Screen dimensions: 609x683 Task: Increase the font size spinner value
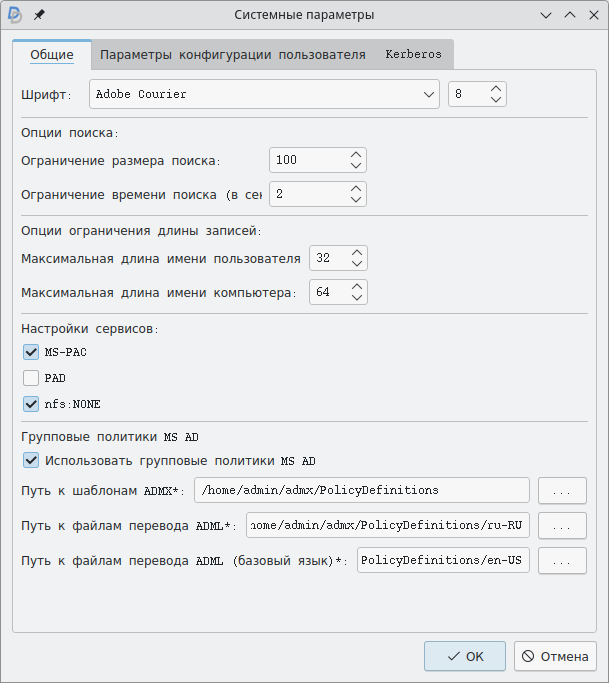(496, 89)
